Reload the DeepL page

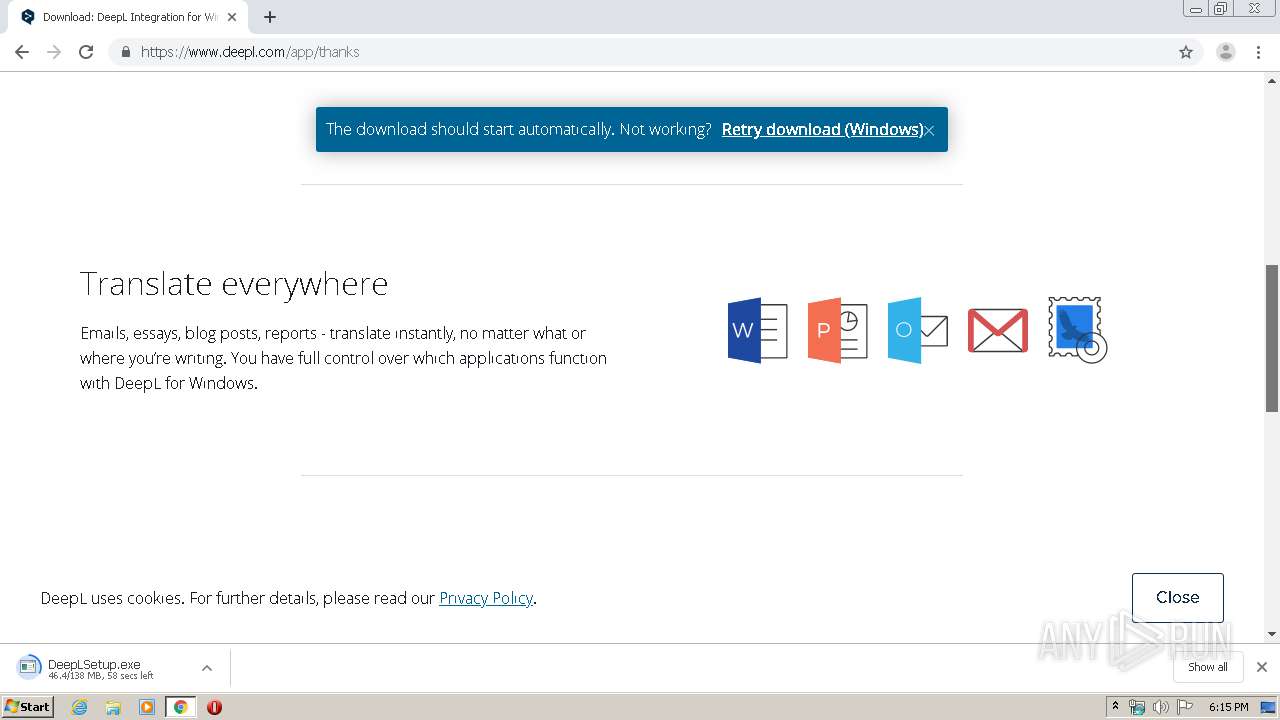coord(86,52)
